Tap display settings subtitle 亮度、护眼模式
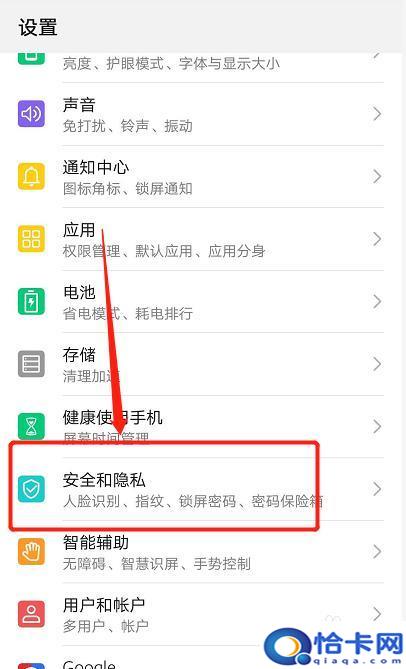Image resolution: width=406 pixels, height=669 pixels. tap(113, 64)
